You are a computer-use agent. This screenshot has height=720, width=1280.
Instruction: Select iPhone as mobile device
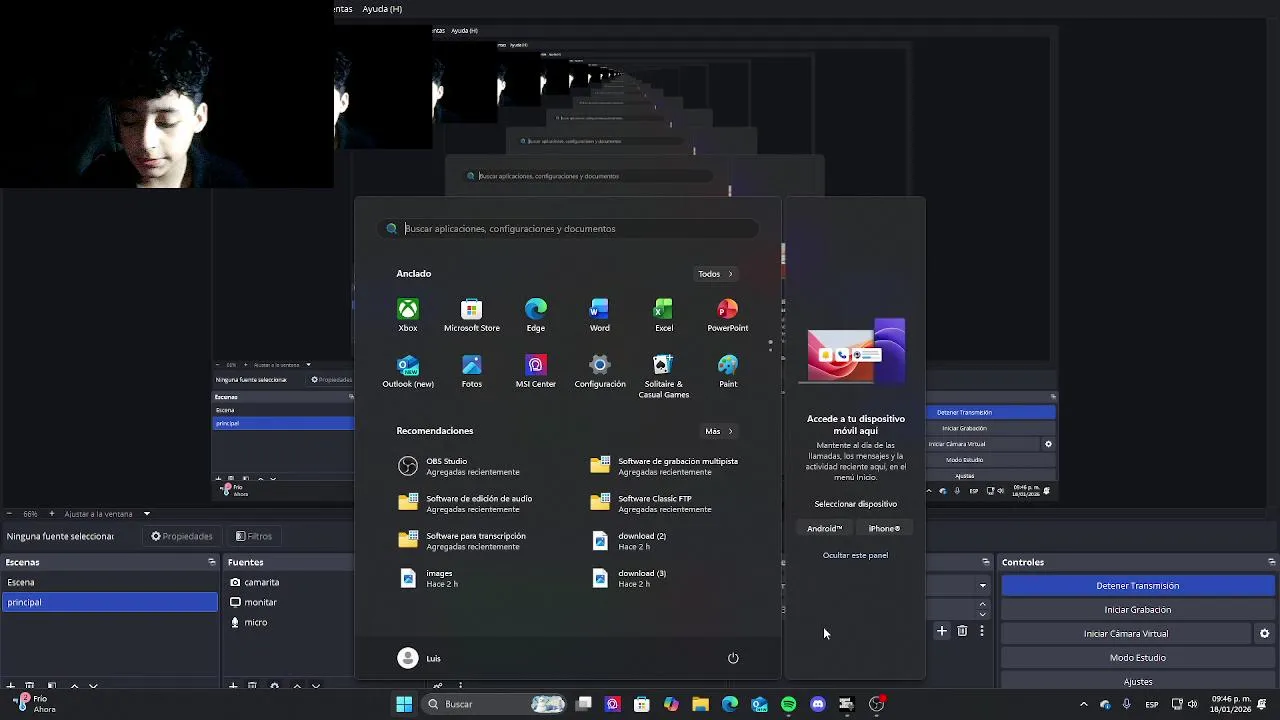pyautogui.click(x=884, y=528)
